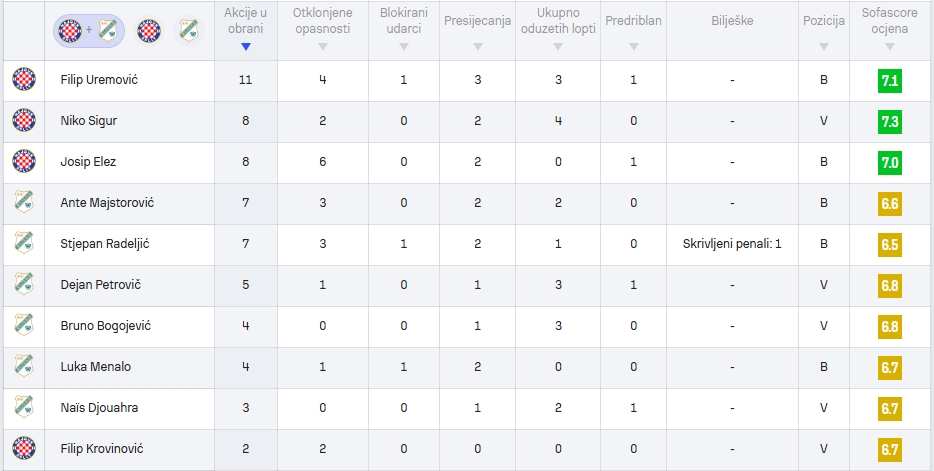
Task: Open Luka Menalo player name
Action: tap(95, 367)
